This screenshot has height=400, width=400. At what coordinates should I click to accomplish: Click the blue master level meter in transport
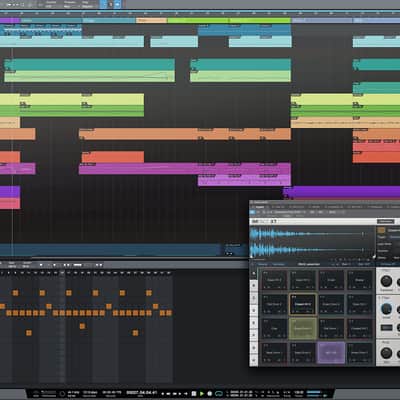314,392
